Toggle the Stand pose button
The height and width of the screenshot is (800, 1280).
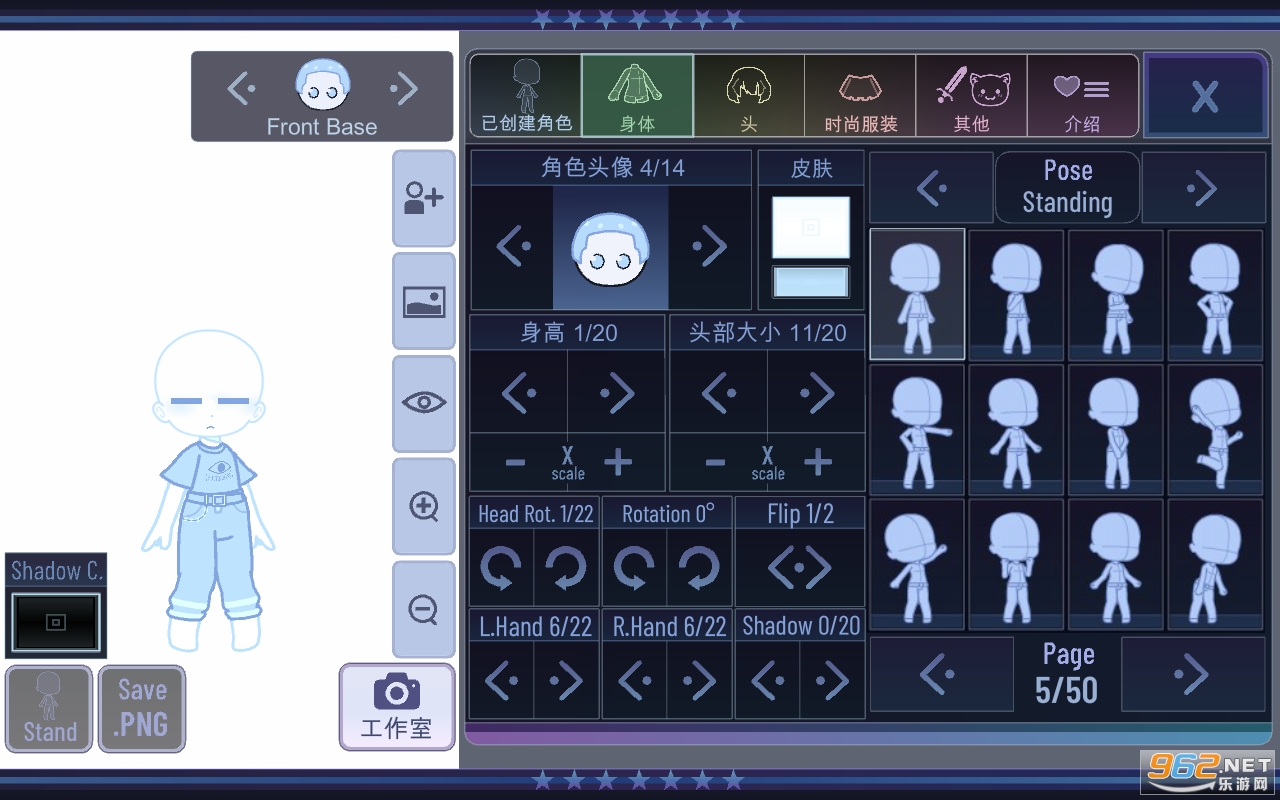click(x=49, y=709)
